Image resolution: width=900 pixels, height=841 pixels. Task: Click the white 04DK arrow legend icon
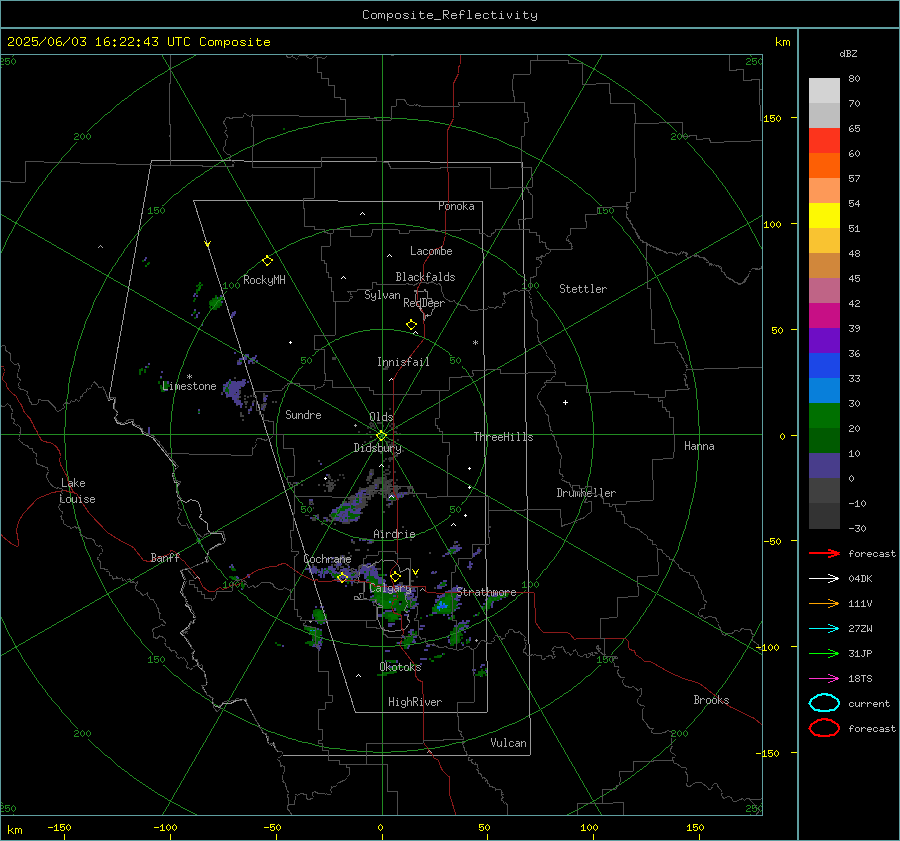(824, 578)
